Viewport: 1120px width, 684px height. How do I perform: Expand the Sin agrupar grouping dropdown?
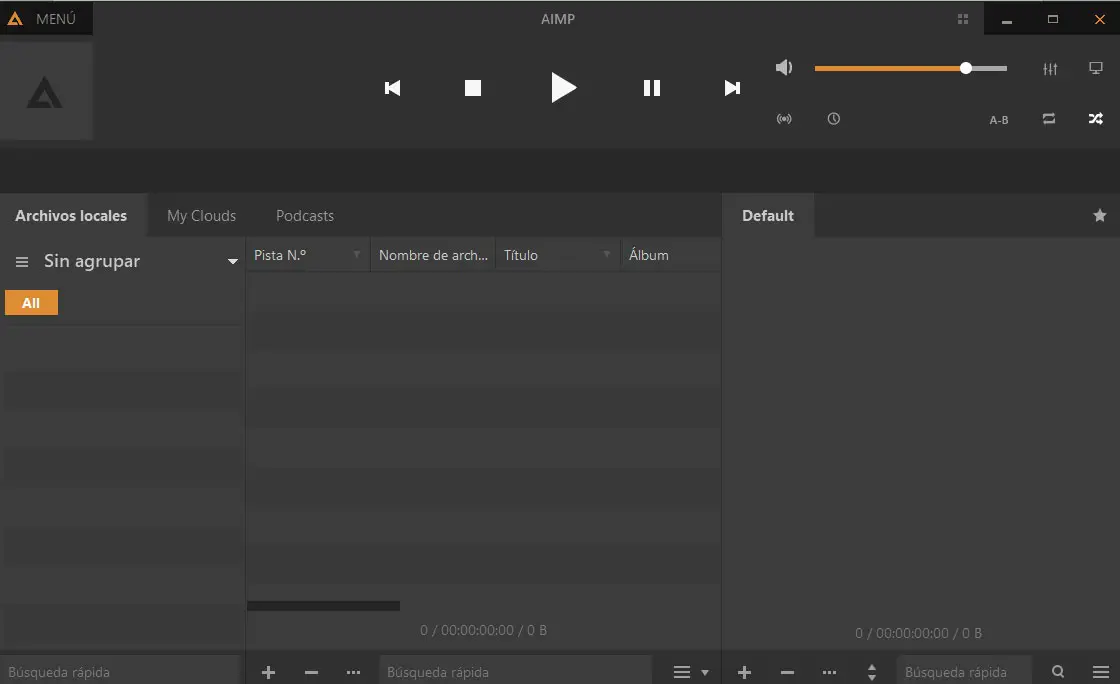[233, 262]
